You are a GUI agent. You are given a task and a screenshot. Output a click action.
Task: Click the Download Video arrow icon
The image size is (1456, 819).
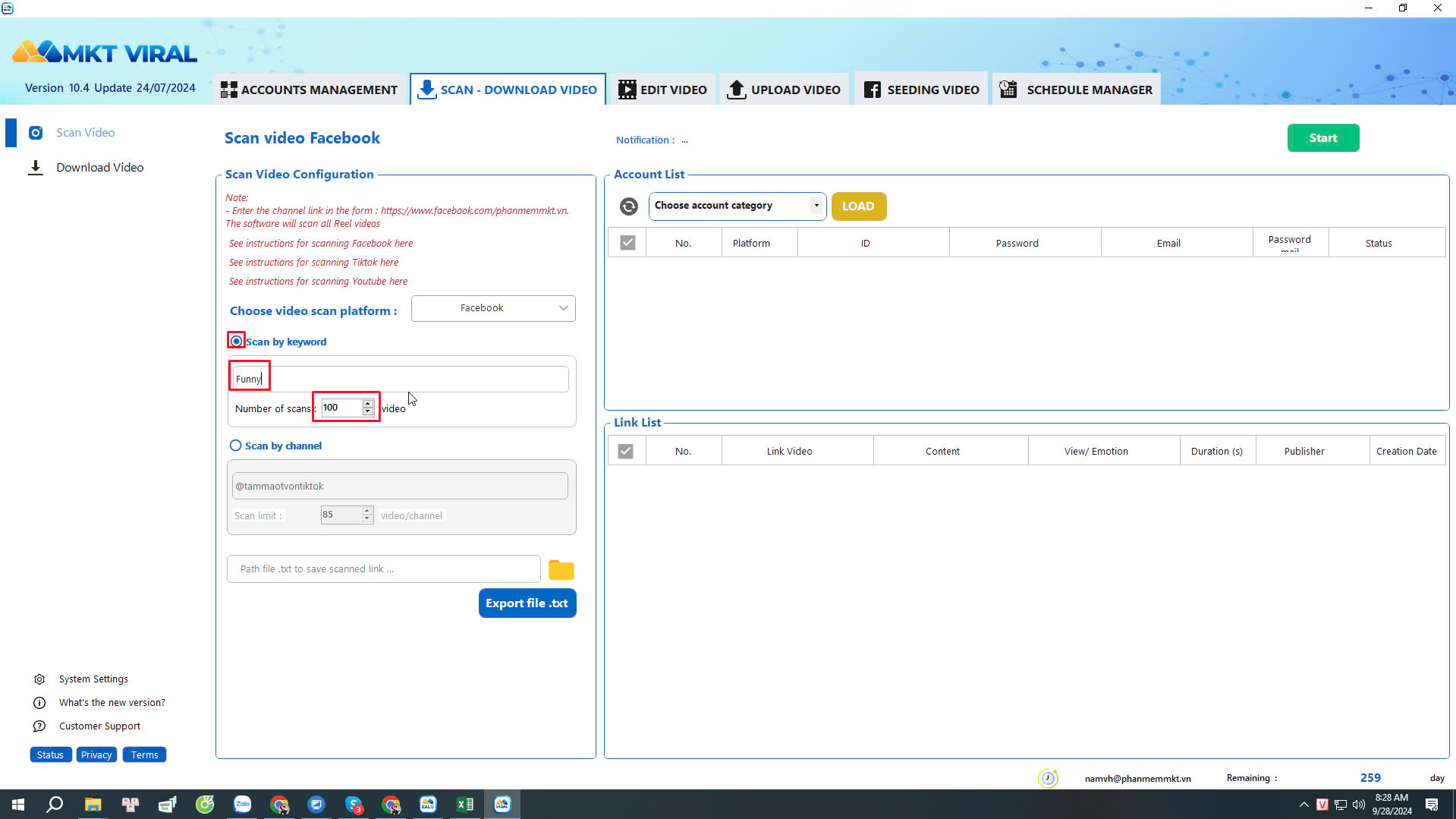pyautogui.click(x=36, y=168)
